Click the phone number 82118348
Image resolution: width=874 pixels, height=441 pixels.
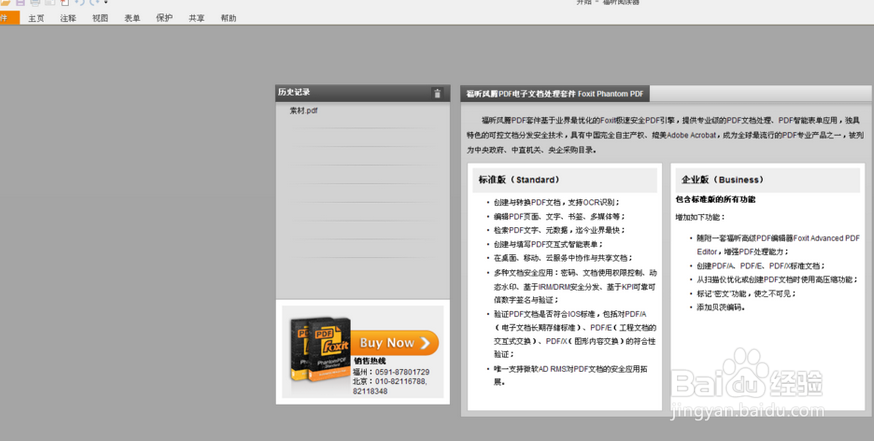(370, 391)
